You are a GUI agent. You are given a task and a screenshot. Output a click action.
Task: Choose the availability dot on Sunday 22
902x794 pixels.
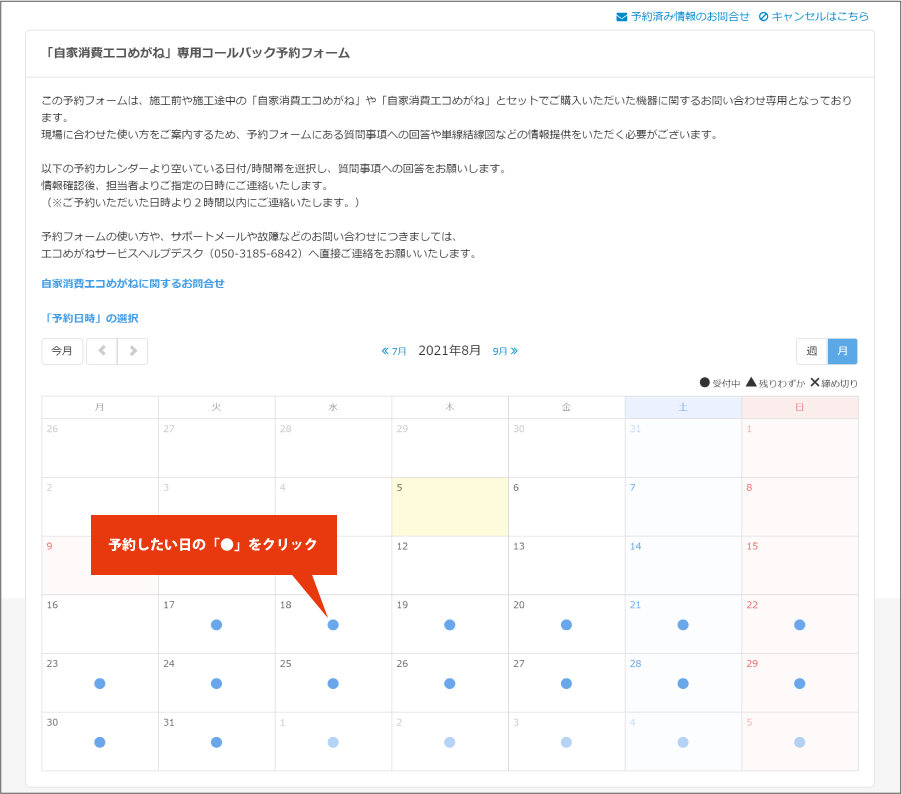tap(800, 625)
